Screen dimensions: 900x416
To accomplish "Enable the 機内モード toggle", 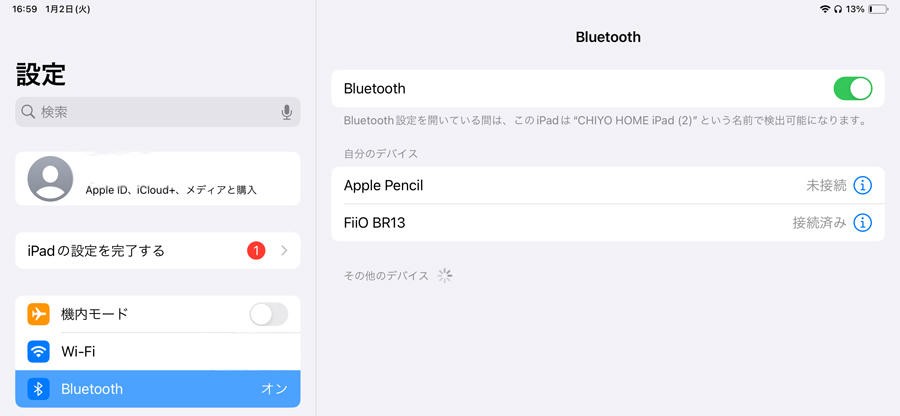I will [x=269, y=314].
